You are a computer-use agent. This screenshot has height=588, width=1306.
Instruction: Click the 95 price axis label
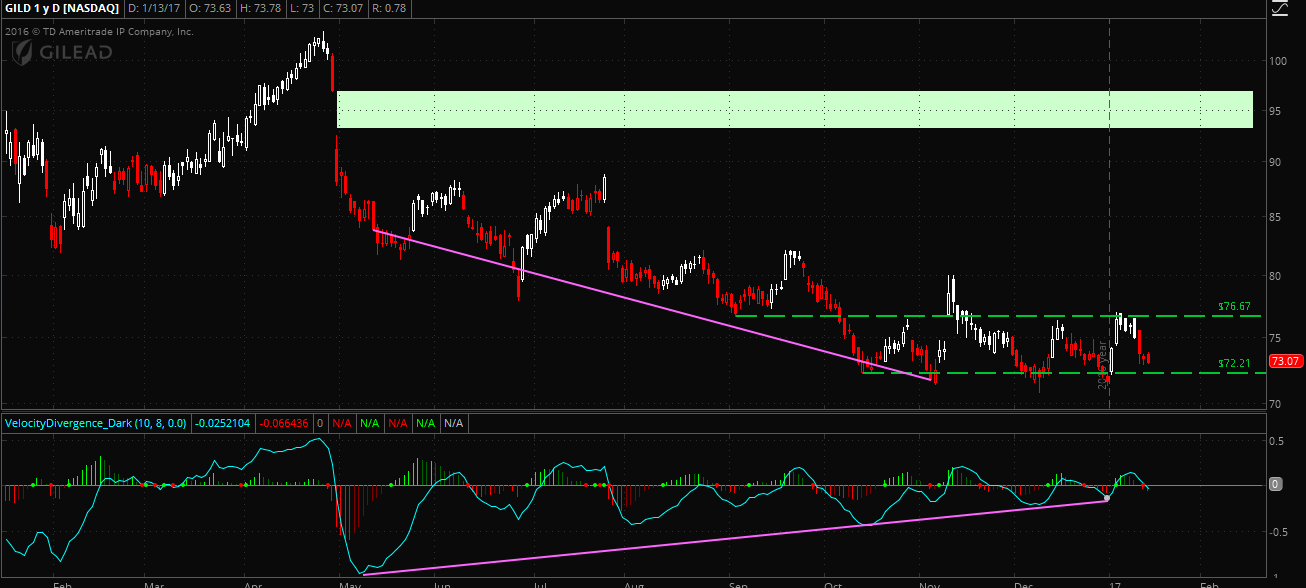pyautogui.click(x=1277, y=110)
